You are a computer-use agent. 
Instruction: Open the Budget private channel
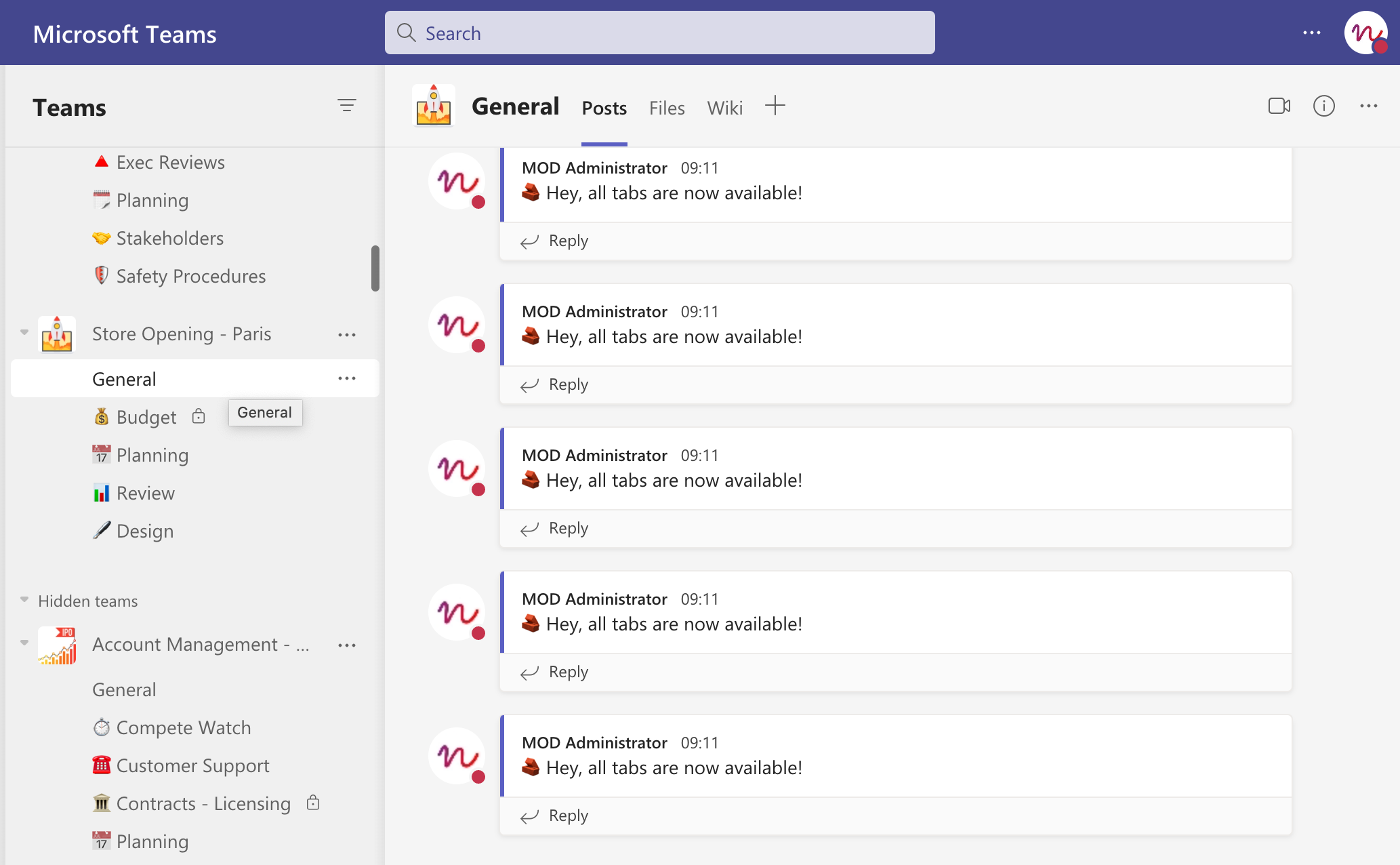point(146,418)
